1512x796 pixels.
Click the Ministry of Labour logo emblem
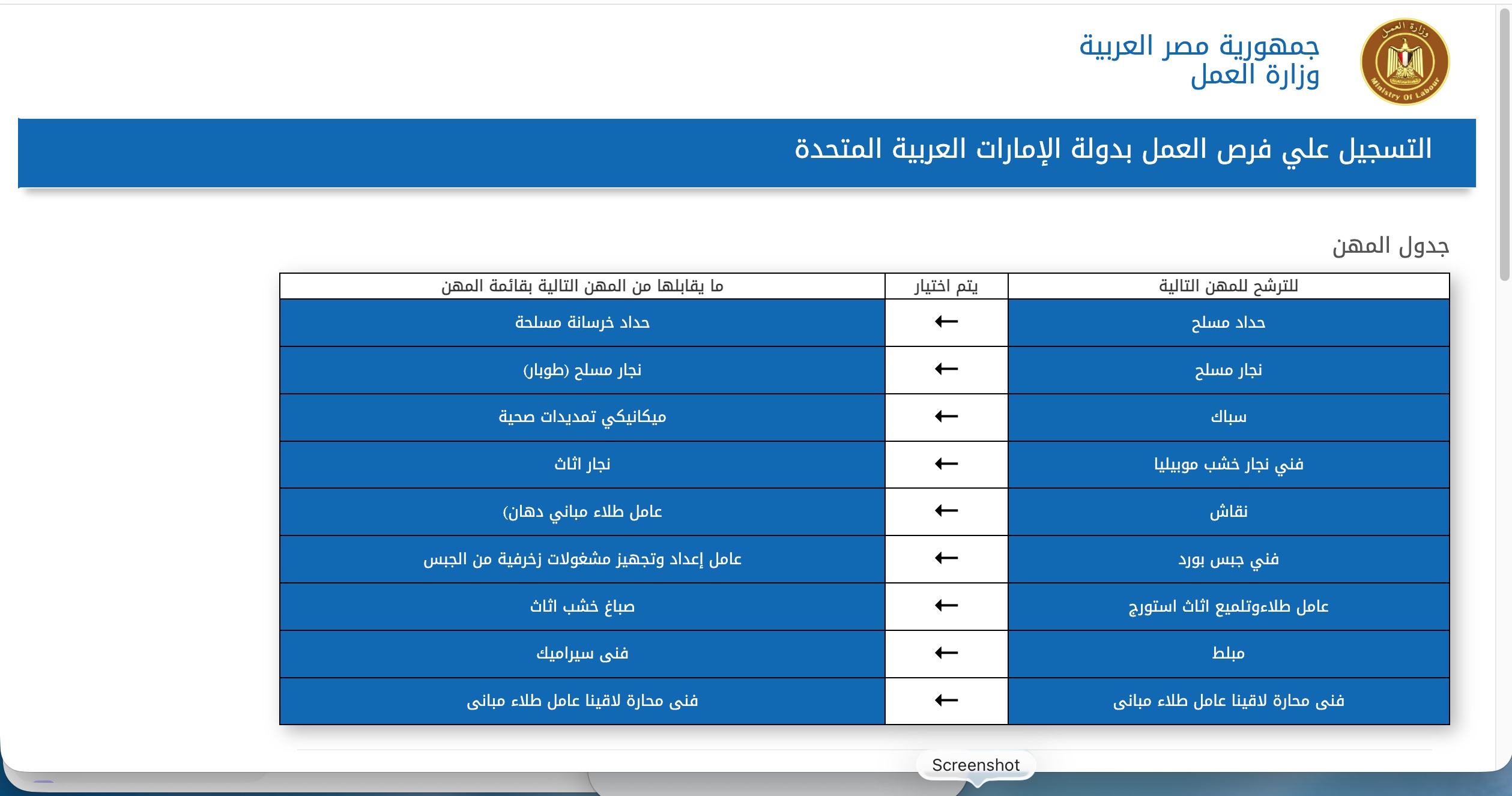coord(1405,62)
